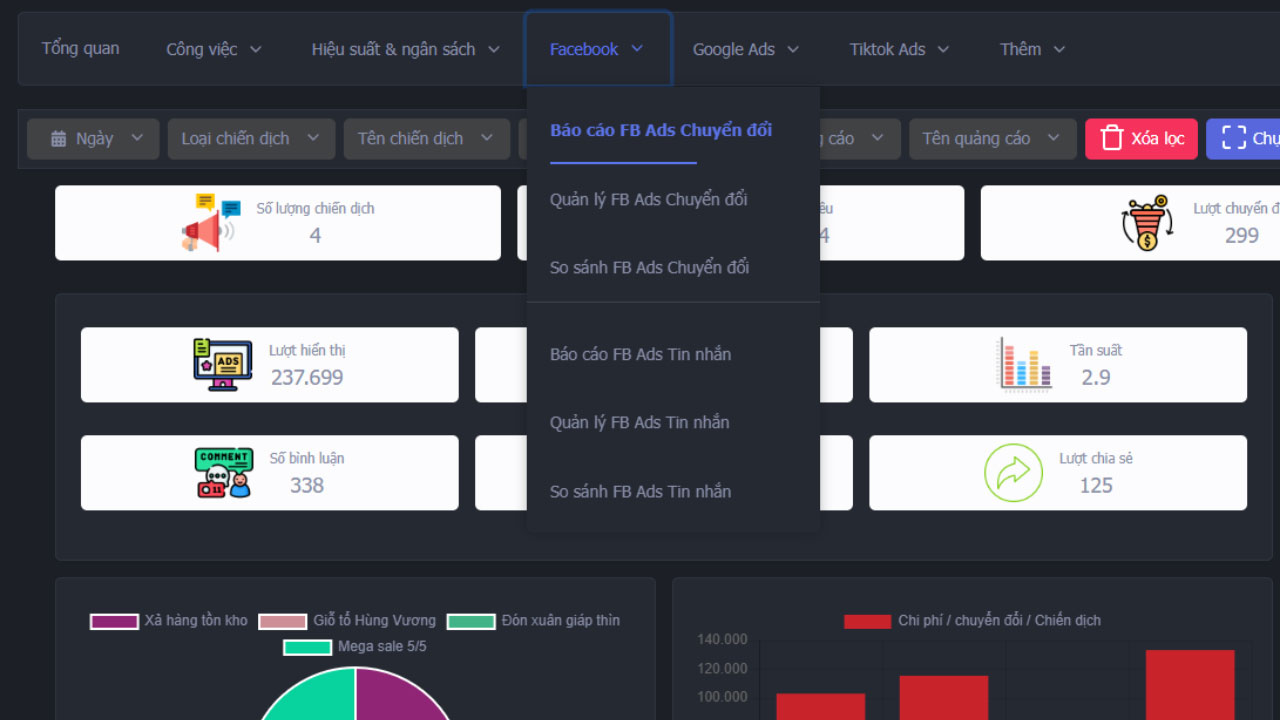The height and width of the screenshot is (720, 1280).
Task: Expand the Google Ads menu
Action: tap(746, 49)
